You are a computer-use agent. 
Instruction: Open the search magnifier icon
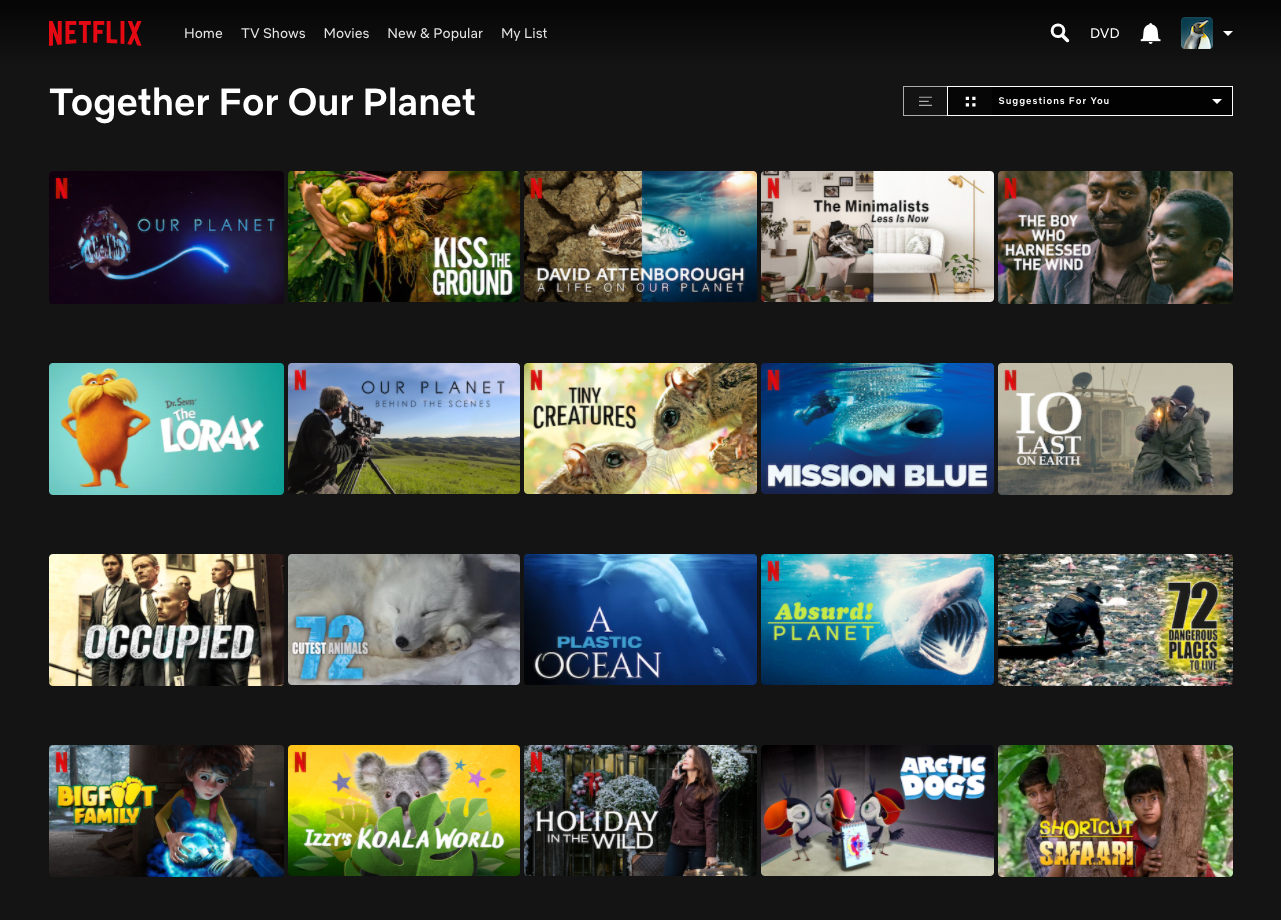[x=1060, y=33]
